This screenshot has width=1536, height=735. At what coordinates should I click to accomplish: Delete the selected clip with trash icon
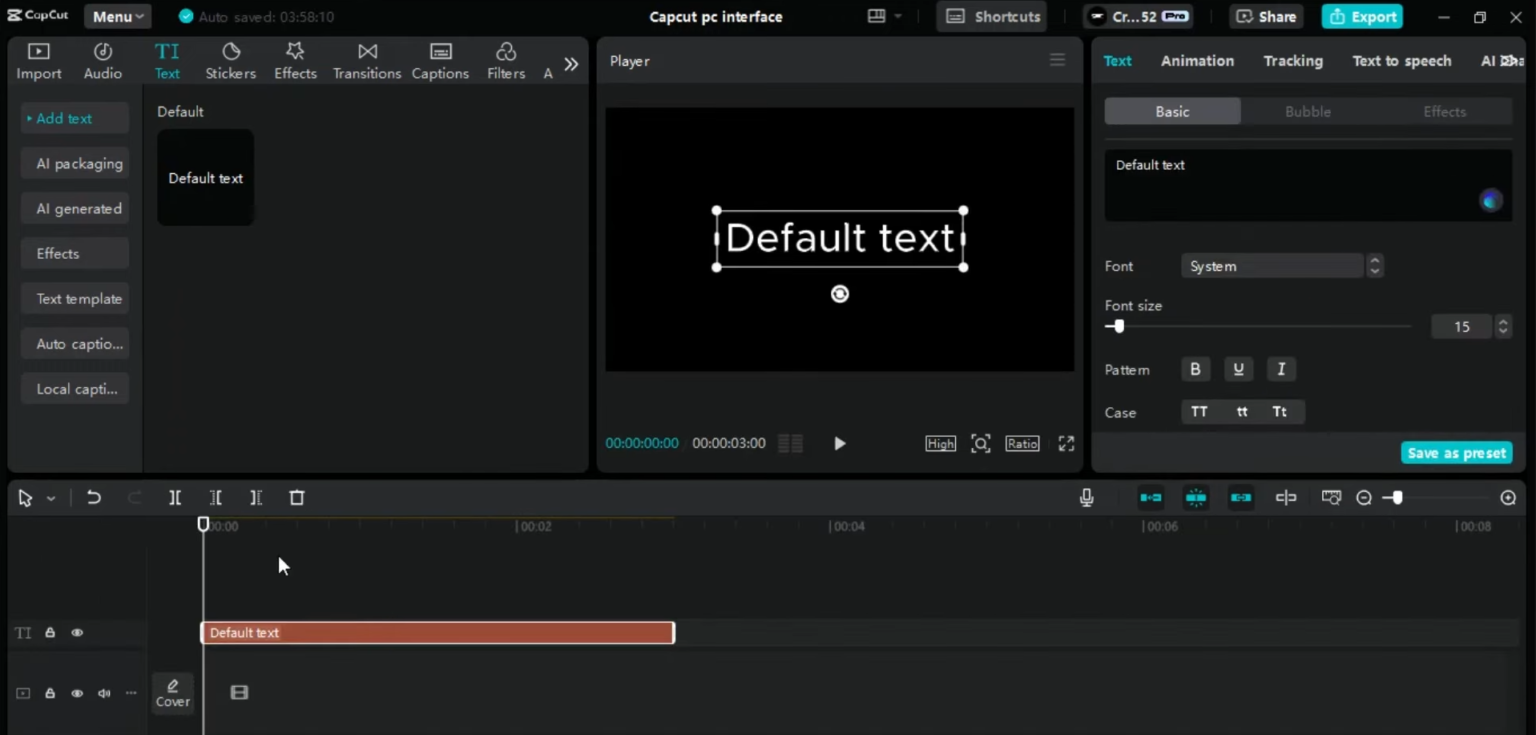[297, 497]
